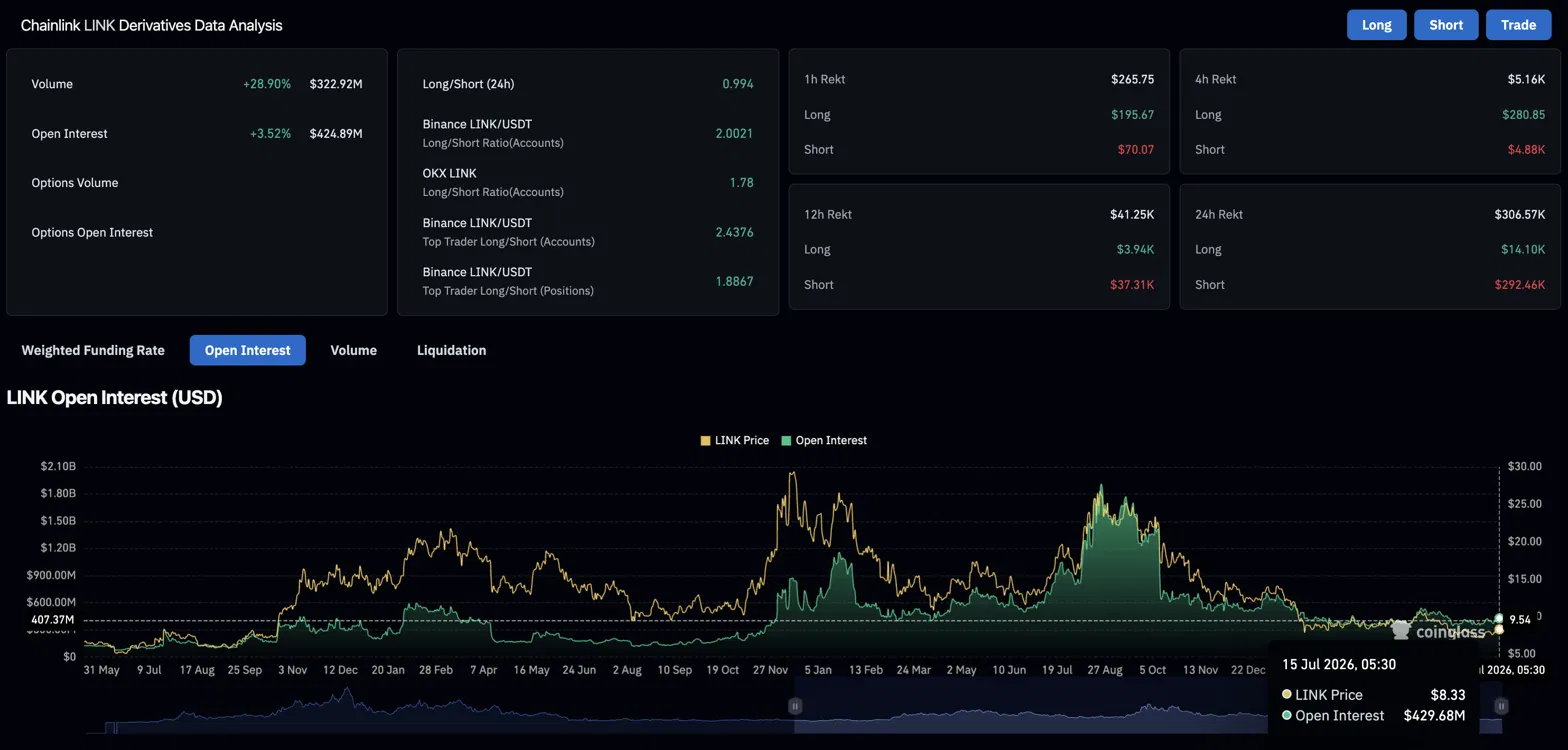Click the Short button at top right
Image resolution: width=1568 pixels, height=750 pixels.
click(x=1446, y=25)
